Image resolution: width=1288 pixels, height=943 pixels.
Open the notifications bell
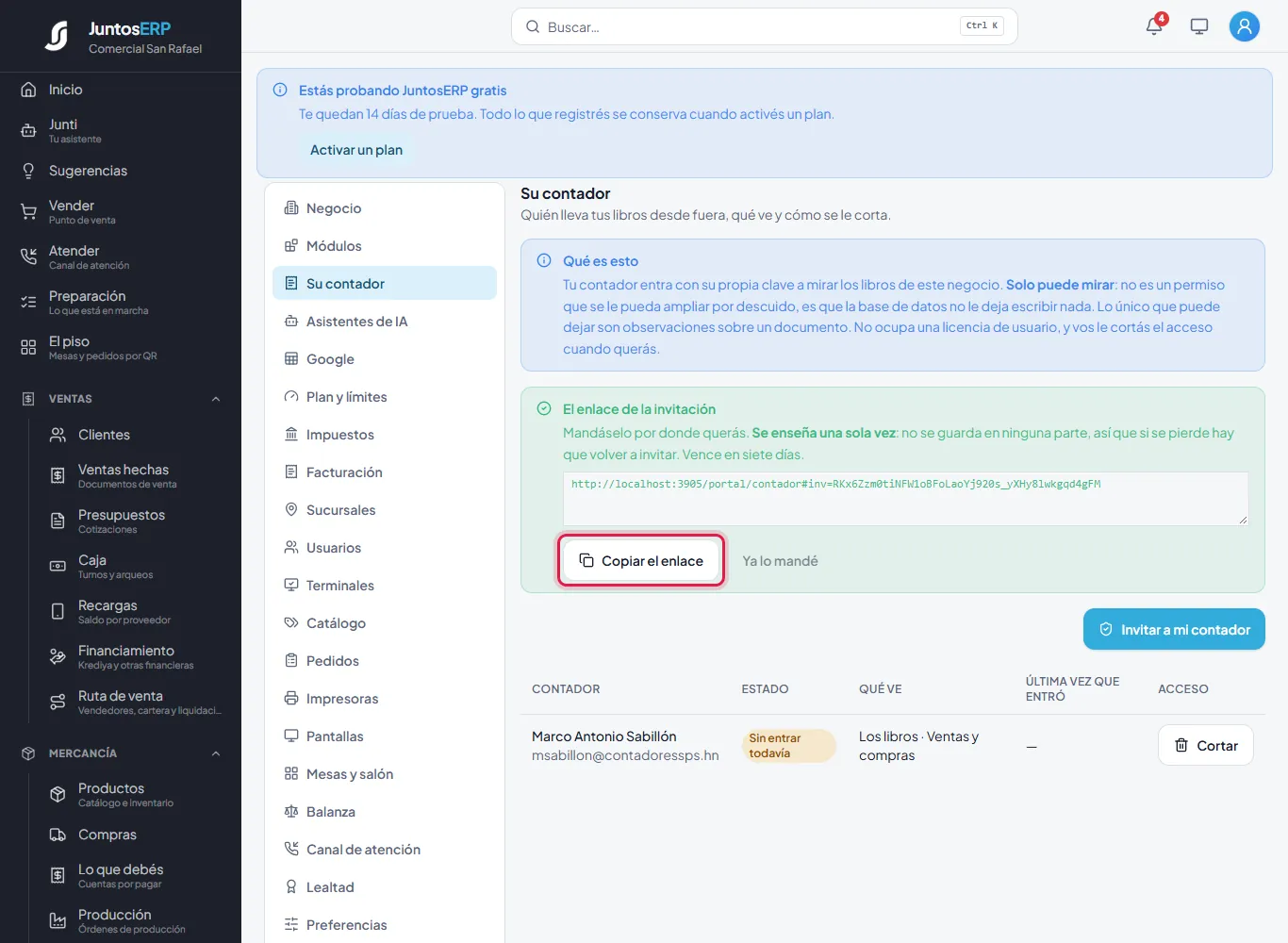[1154, 26]
